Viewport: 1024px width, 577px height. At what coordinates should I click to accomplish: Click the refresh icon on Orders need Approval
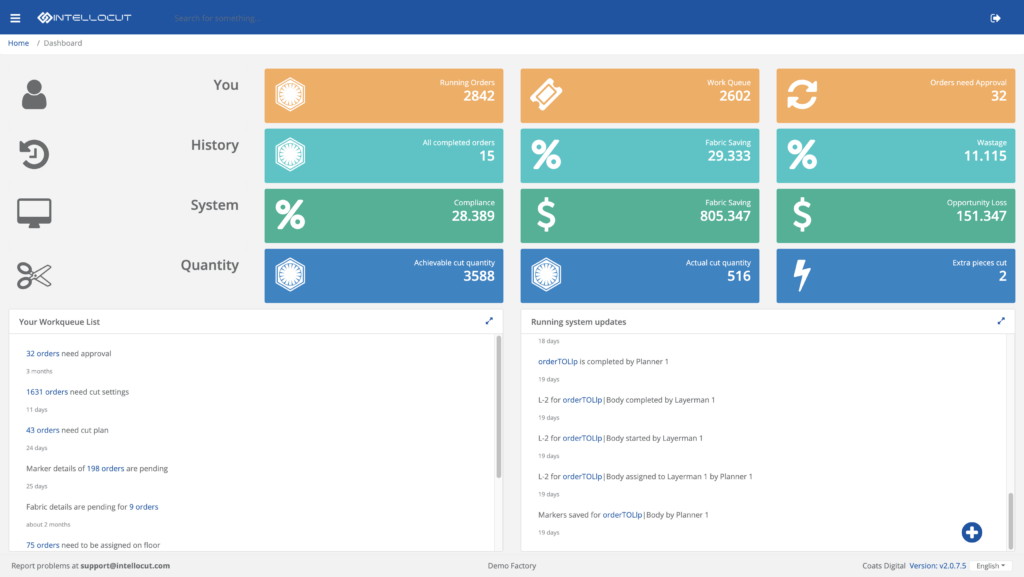tap(802, 95)
